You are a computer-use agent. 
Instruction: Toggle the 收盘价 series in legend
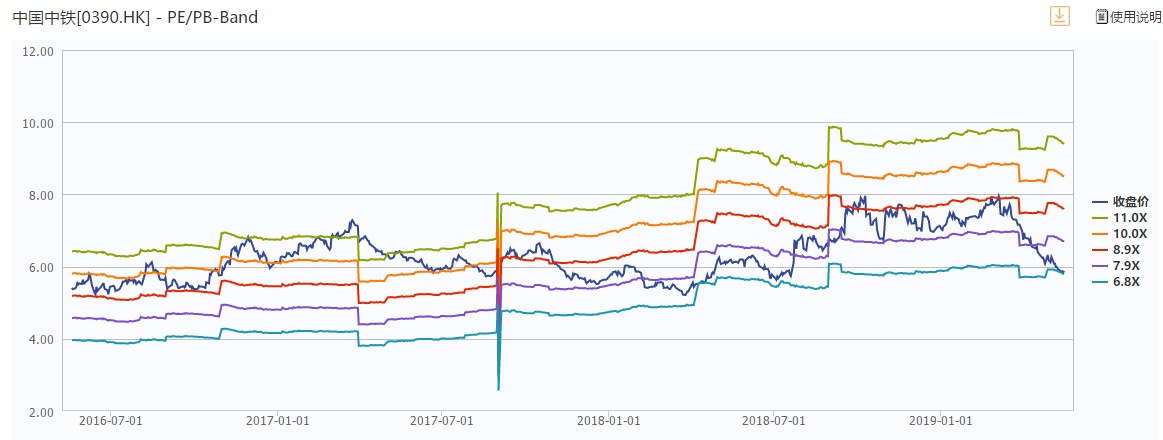1132,201
